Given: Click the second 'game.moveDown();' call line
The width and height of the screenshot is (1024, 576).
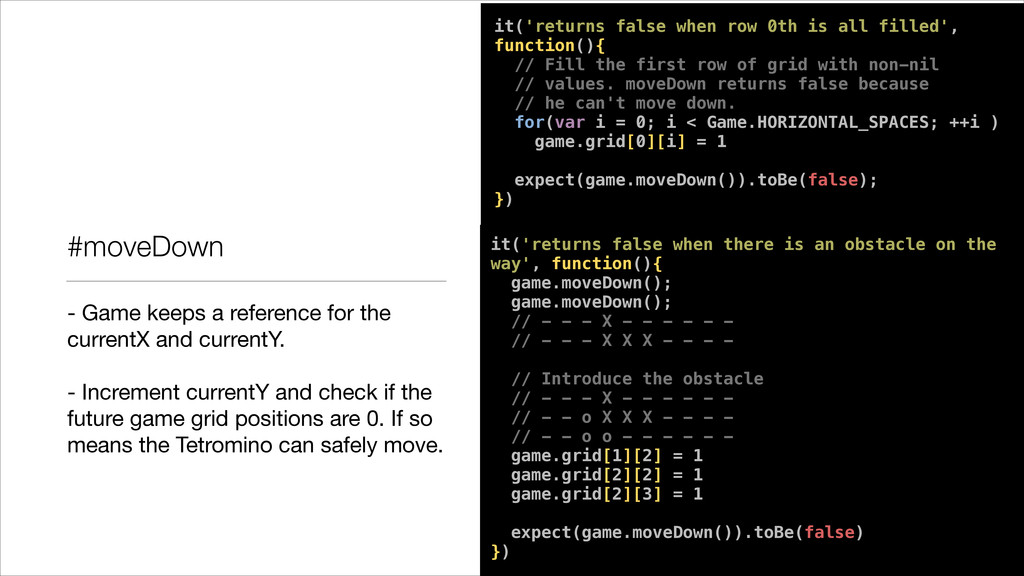Looking at the screenshot, I should coord(591,302).
